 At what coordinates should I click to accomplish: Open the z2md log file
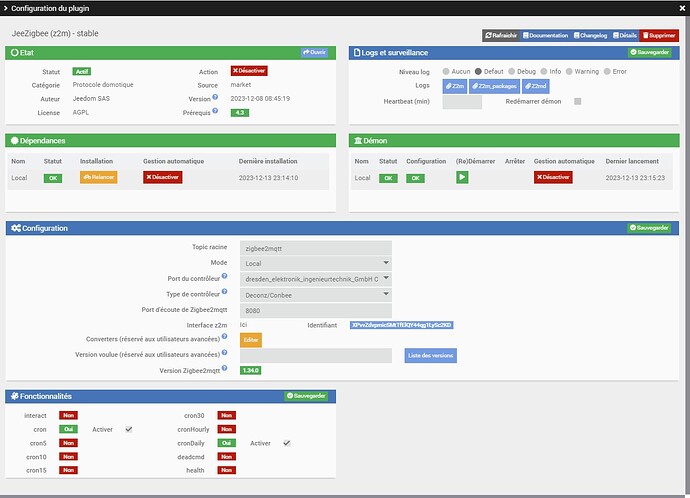[536, 86]
